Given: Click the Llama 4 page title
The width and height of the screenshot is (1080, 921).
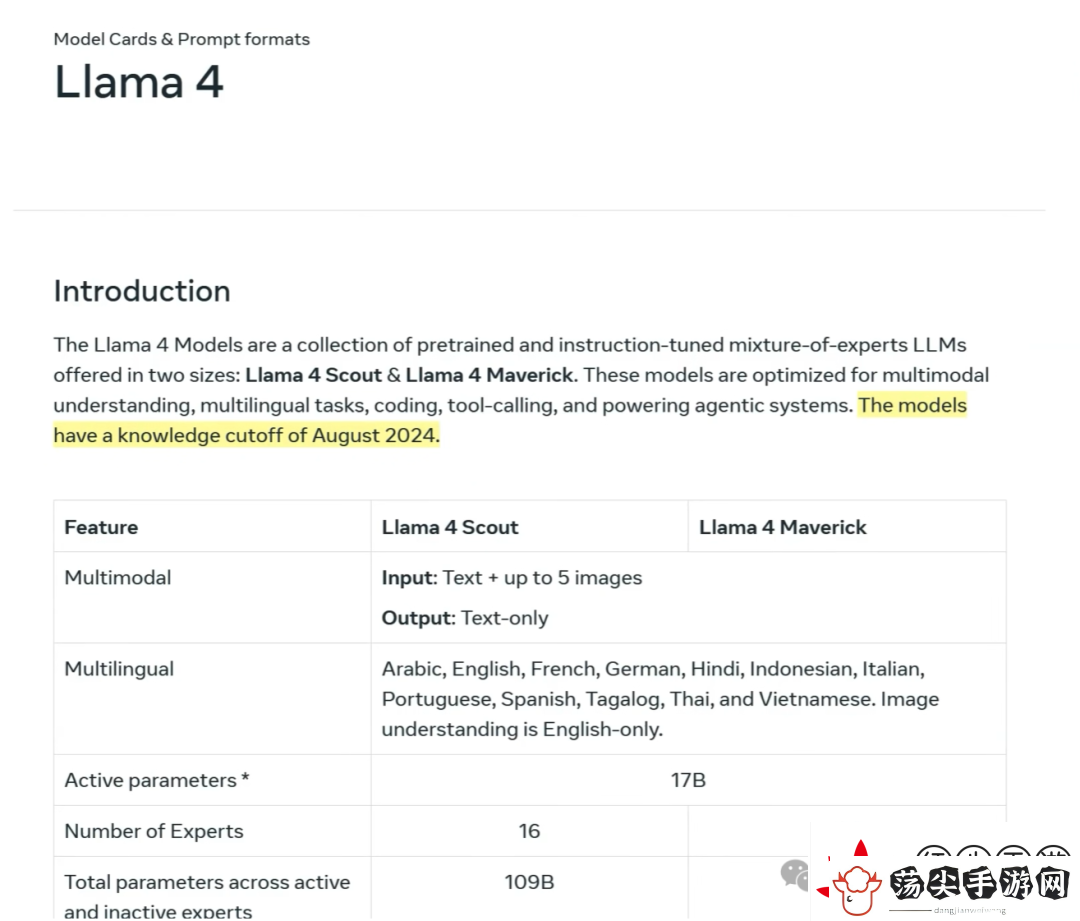Looking at the screenshot, I should [139, 82].
